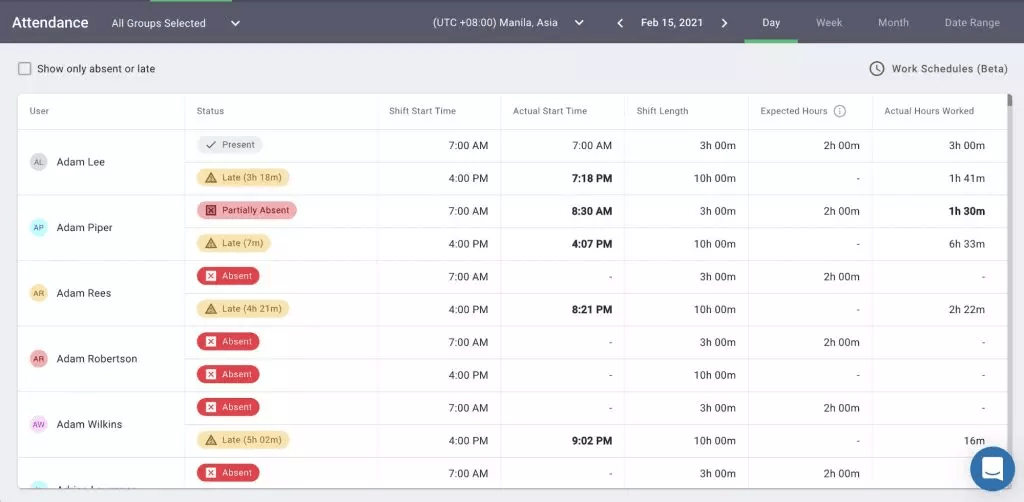The width and height of the screenshot is (1024, 502).
Task: Enable Show only absent or late
Action: click(25, 69)
